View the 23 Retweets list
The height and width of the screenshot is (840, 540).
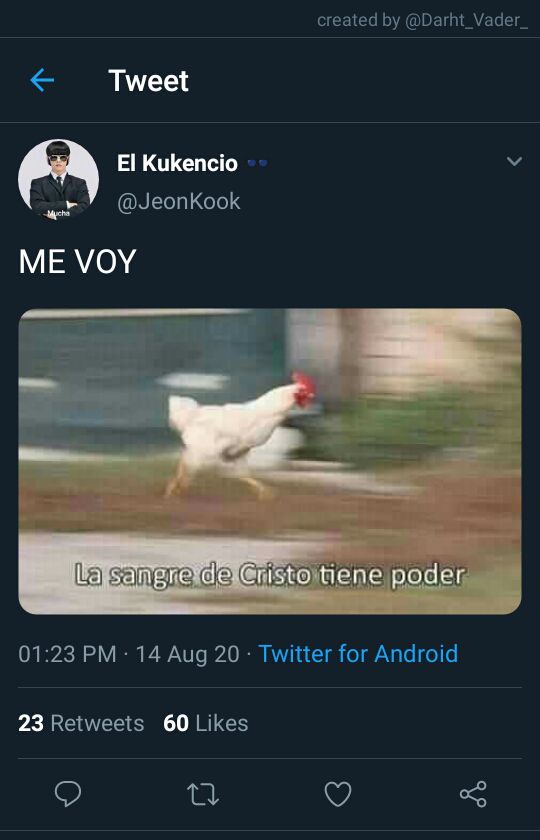[x=81, y=723]
